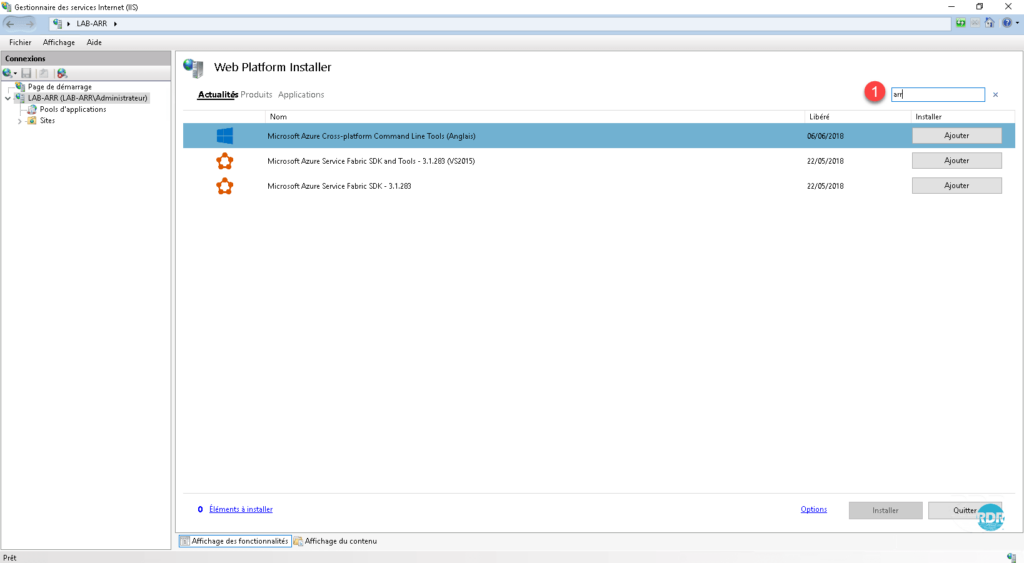Click Service Fabric SDK 3.1.283 row icon
The width and height of the screenshot is (1024, 563).
[225, 186]
